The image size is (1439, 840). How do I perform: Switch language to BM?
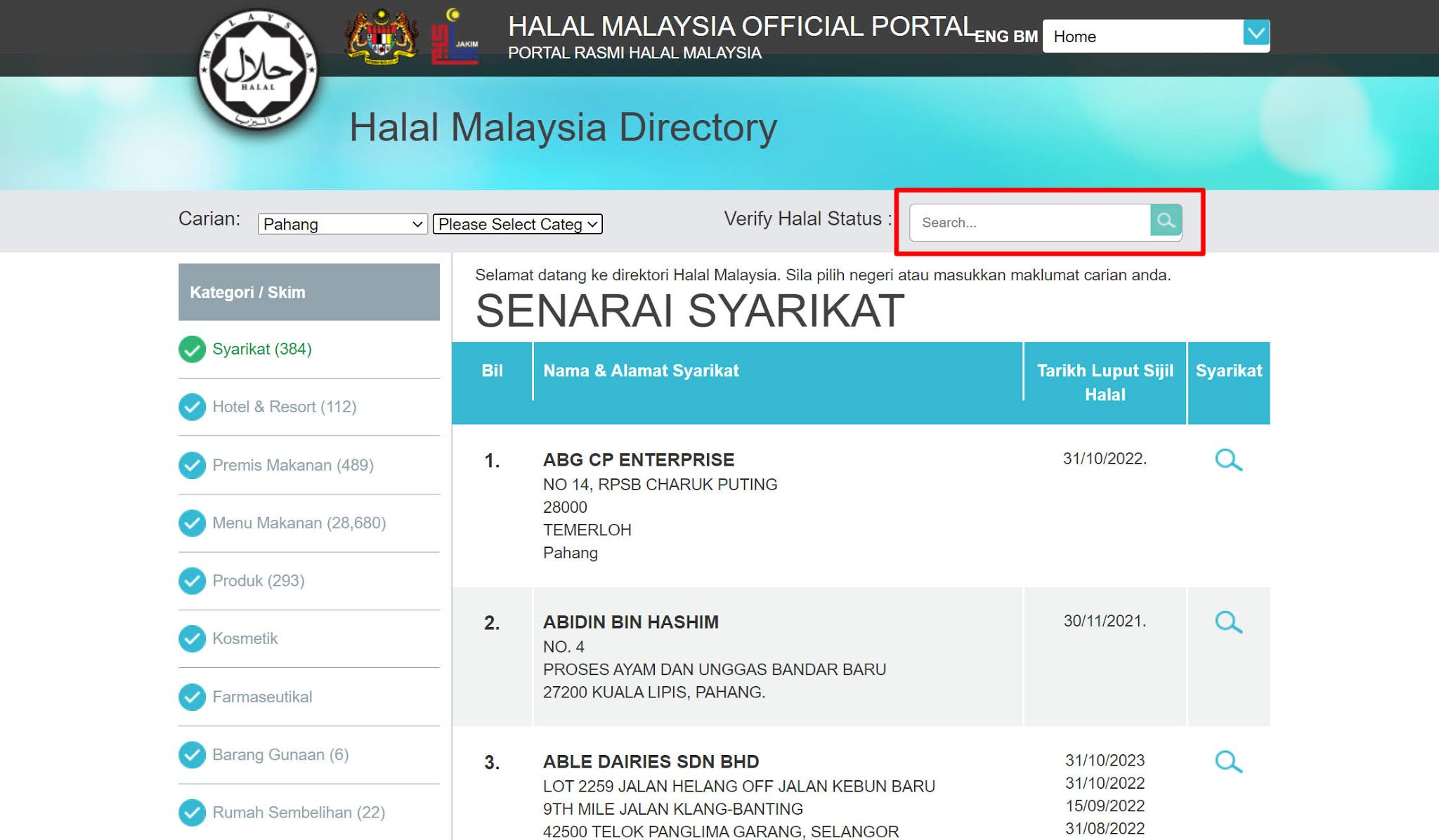[1025, 37]
